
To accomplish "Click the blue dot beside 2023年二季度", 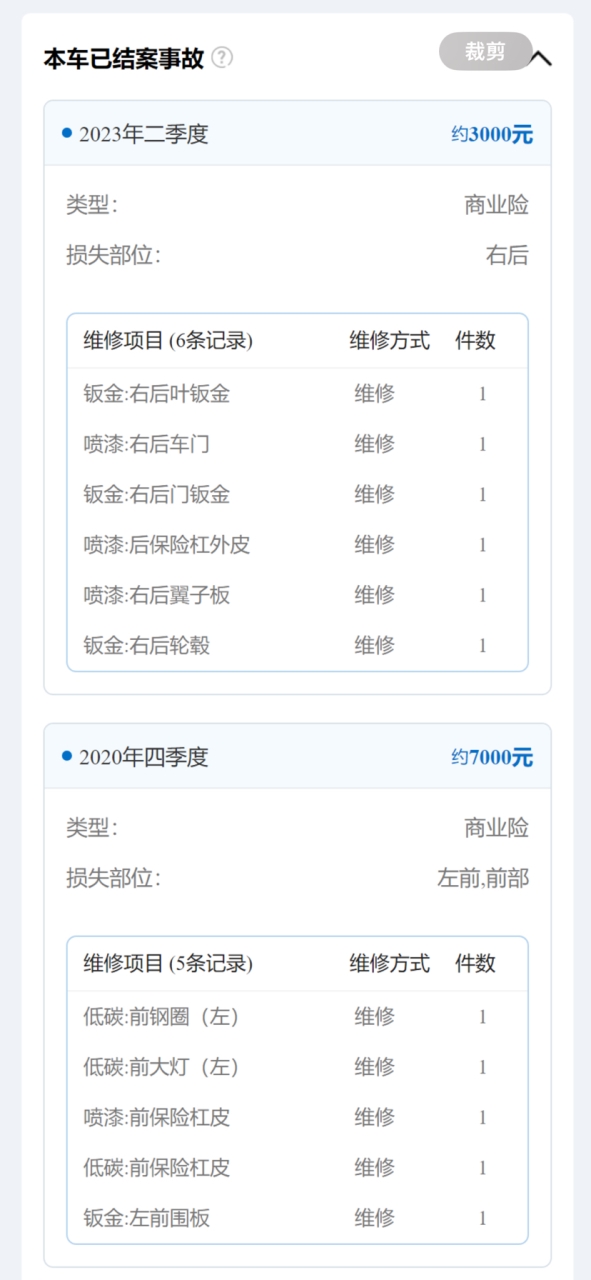I will coord(67,133).
